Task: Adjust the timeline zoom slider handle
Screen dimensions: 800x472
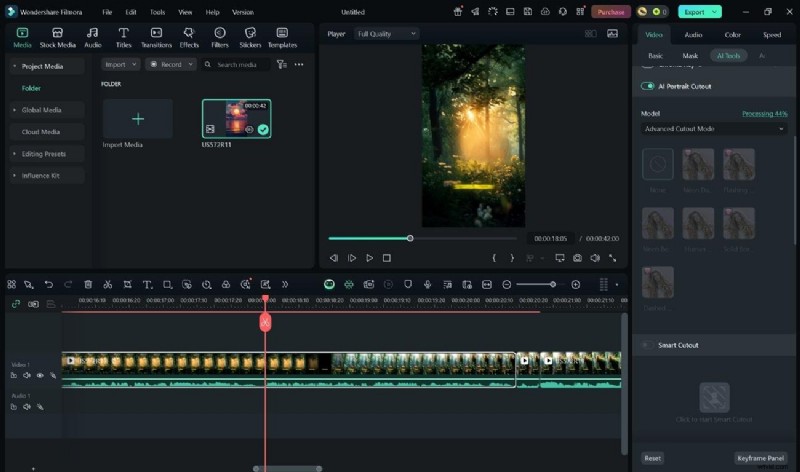Action: pyautogui.click(x=553, y=284)
